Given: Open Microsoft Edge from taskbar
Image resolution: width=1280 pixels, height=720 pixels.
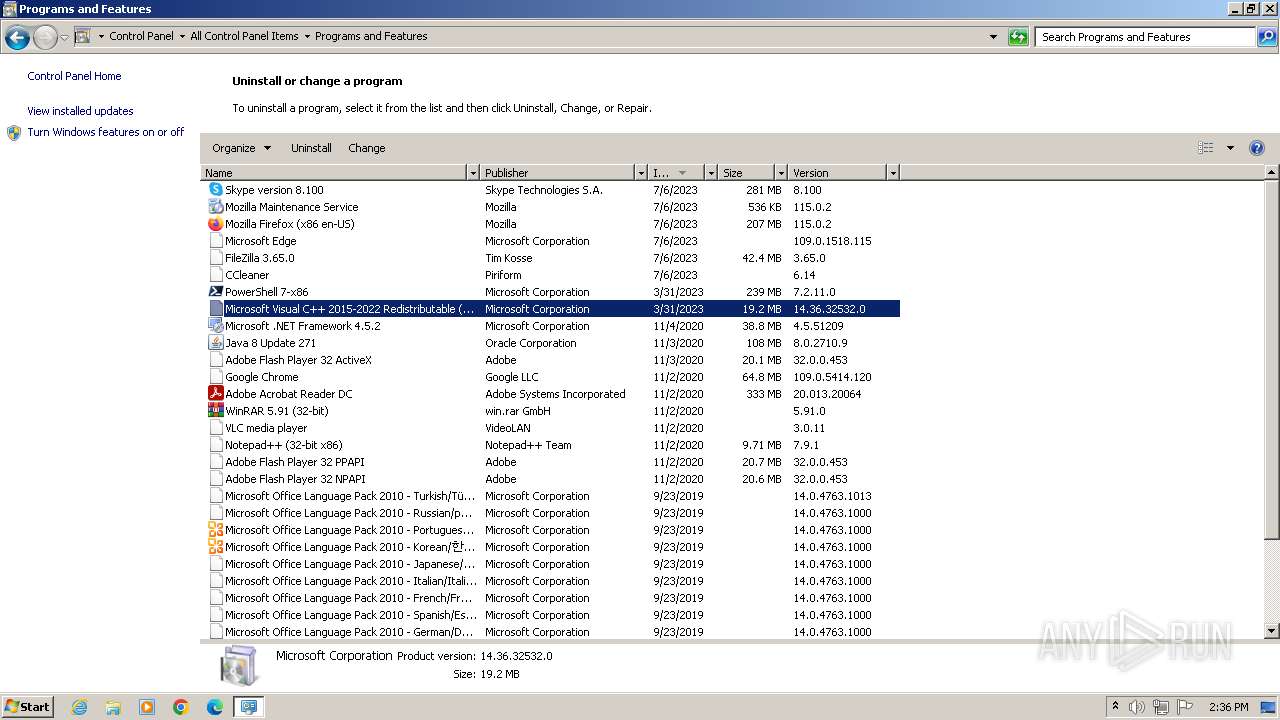Looking at the screenshot, I should point(215,707).
